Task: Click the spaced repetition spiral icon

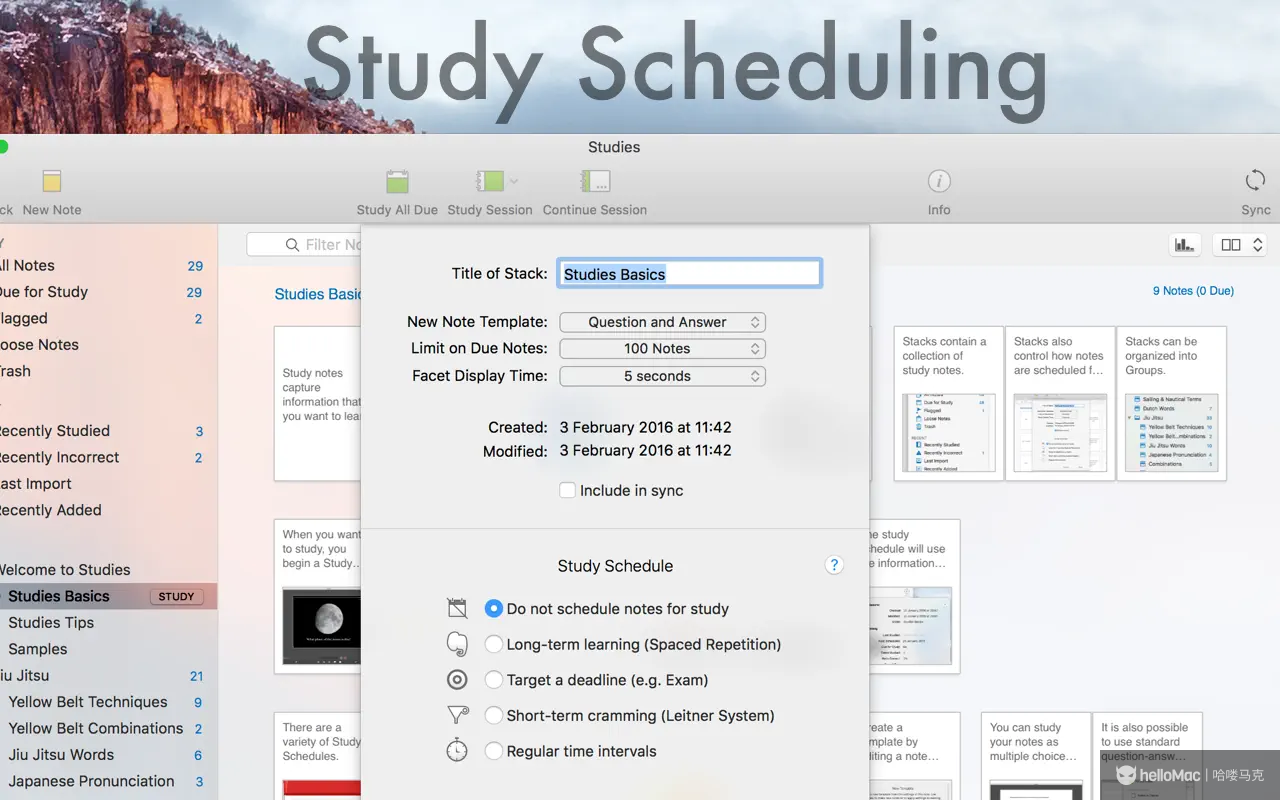Action: coord(457,644)
